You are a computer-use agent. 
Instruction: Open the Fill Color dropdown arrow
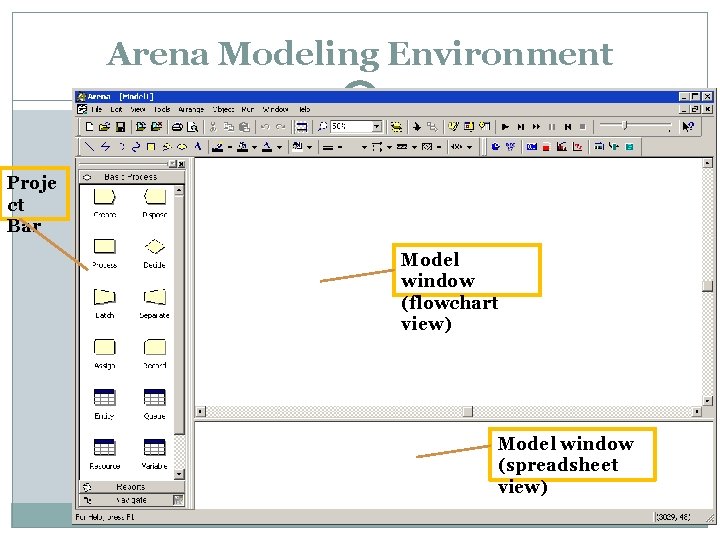pos(254,147)
